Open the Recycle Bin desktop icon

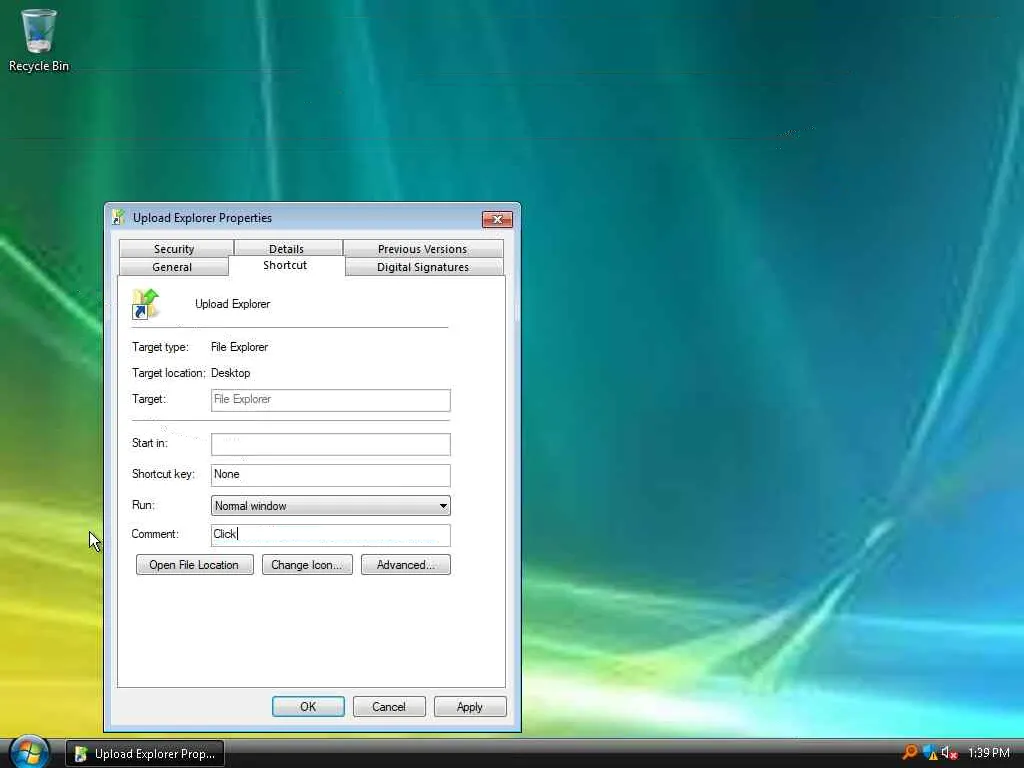click(39, 40)
